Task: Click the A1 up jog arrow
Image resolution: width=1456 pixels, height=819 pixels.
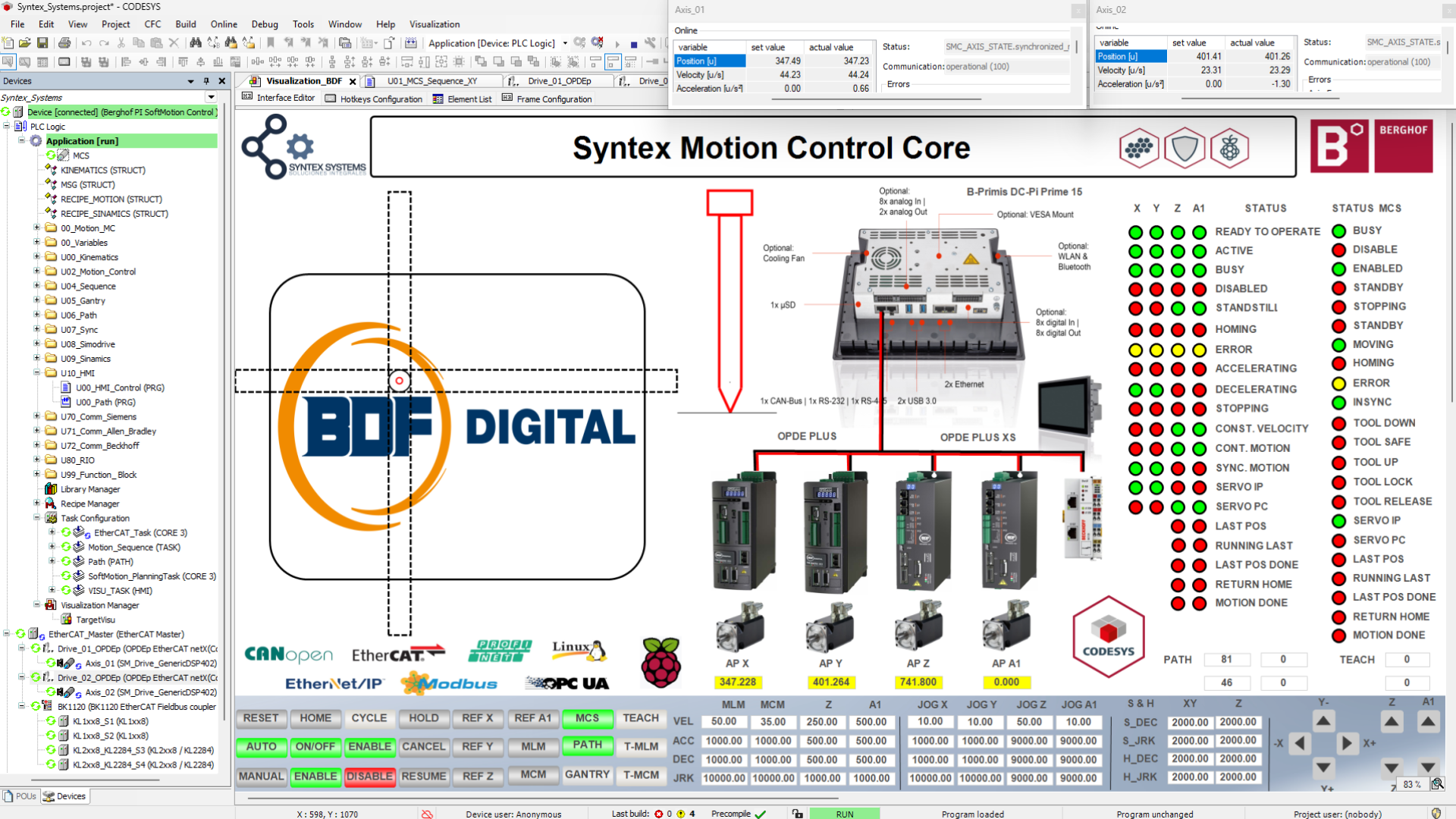Action: 1428,721
